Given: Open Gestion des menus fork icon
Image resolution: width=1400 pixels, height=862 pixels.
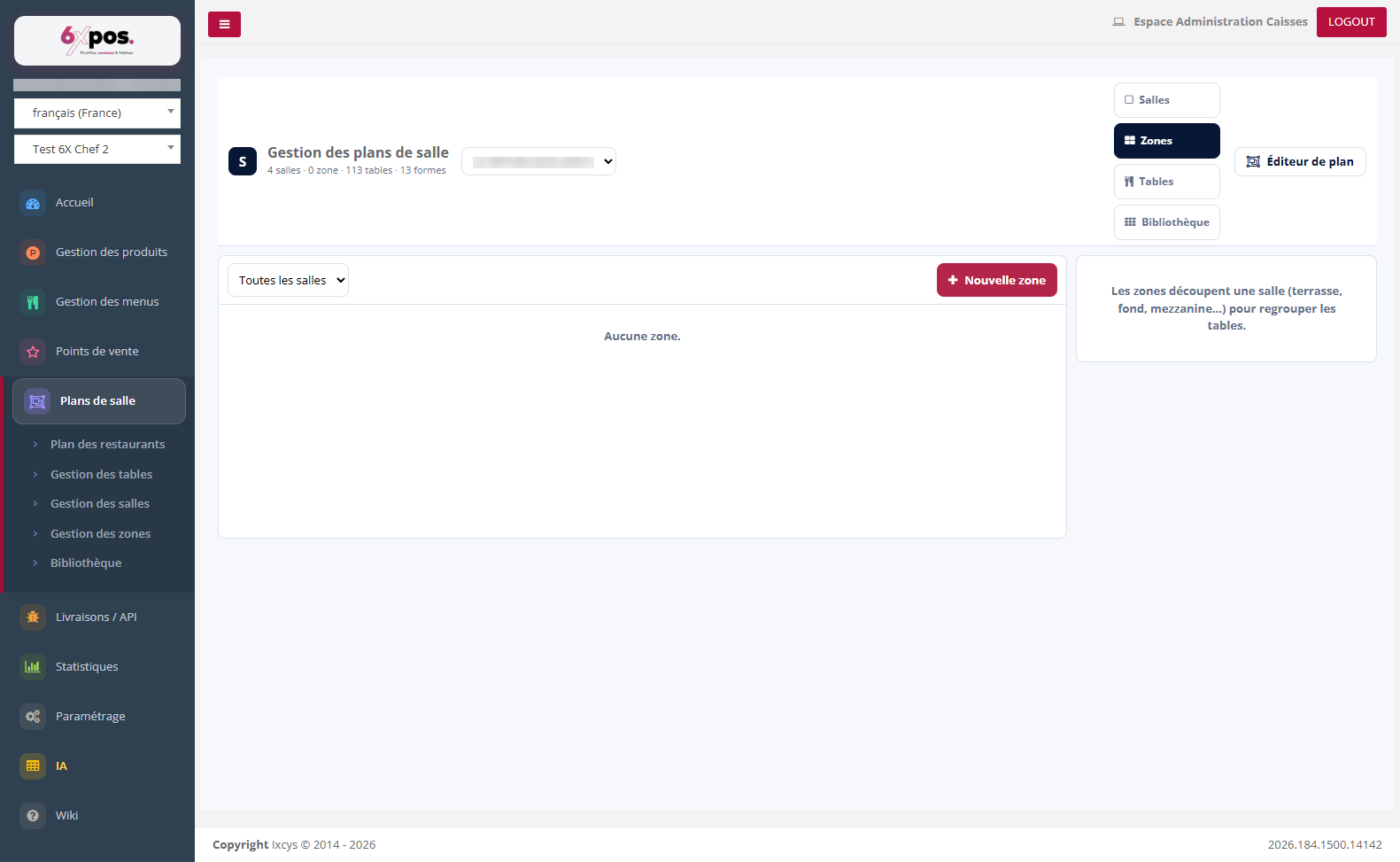Looking at the screenshot, I should click(x=33, y=302).
